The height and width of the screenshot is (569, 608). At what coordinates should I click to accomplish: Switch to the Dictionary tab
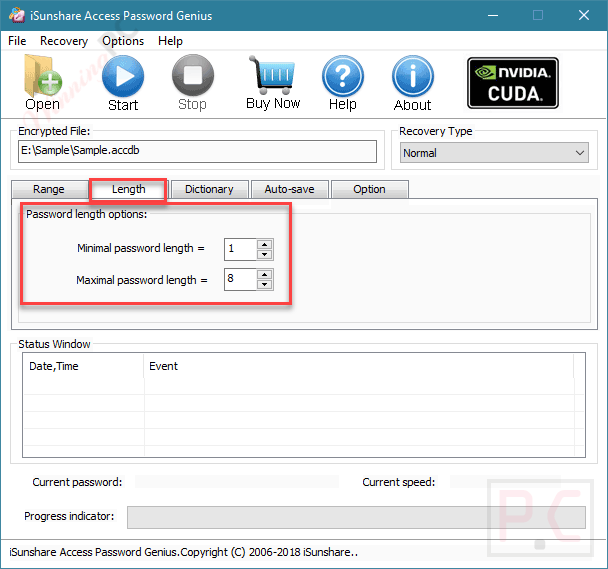click(x=209, y=189)
